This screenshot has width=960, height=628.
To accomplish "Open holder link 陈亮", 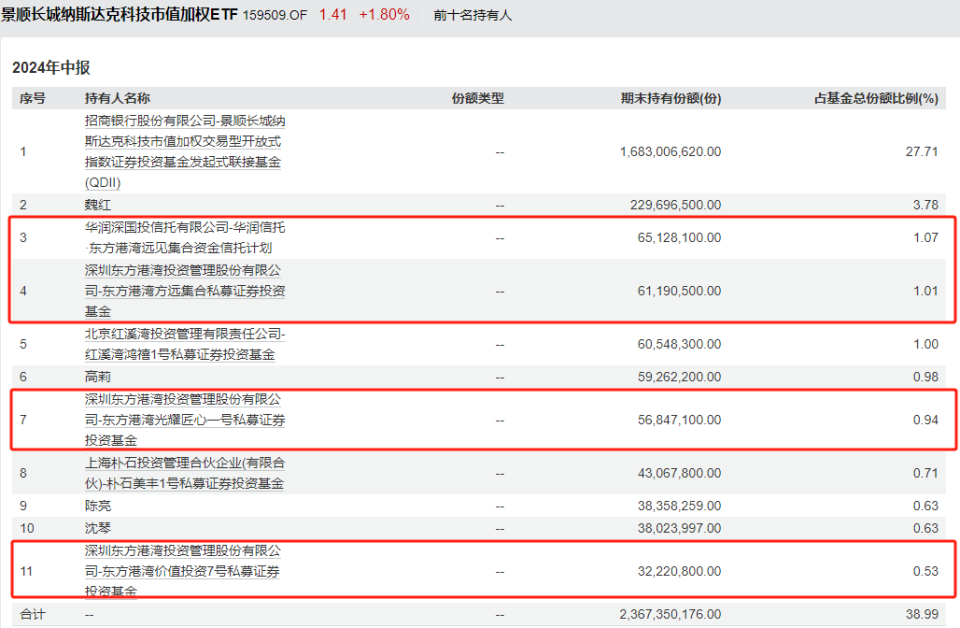I will pyautogui.click(x=98, y=506).
